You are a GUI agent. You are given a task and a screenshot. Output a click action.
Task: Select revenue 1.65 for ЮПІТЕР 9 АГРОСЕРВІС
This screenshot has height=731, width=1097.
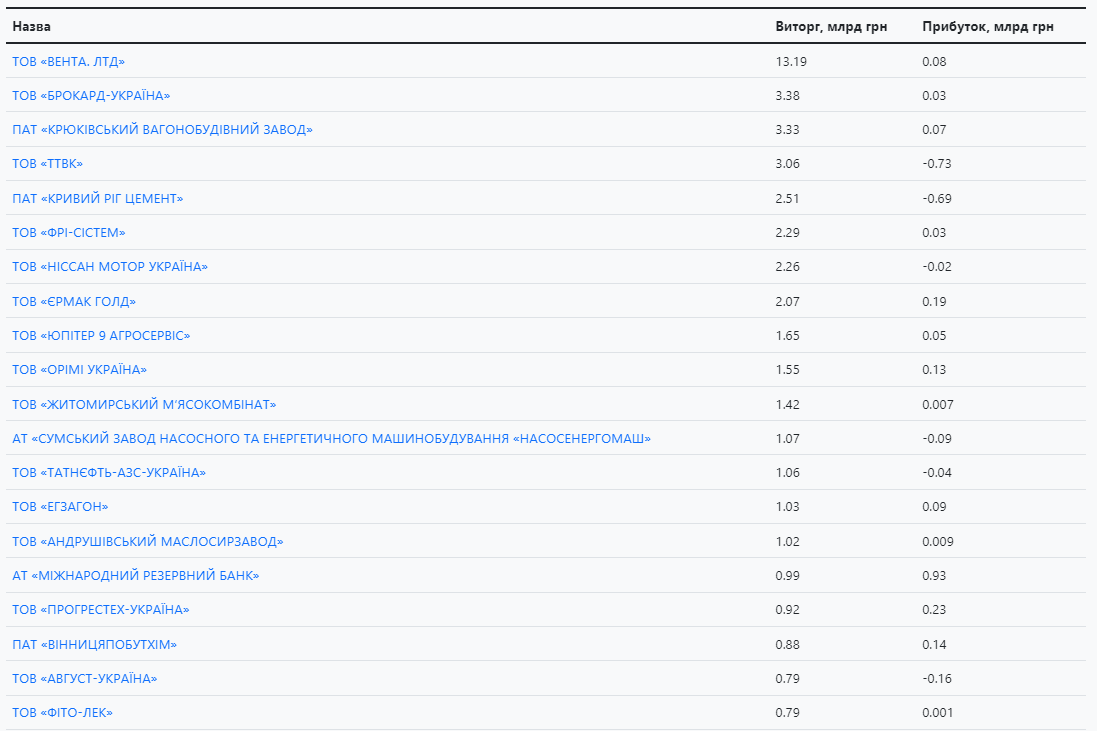pyautogui.click(x=788, y=336)
